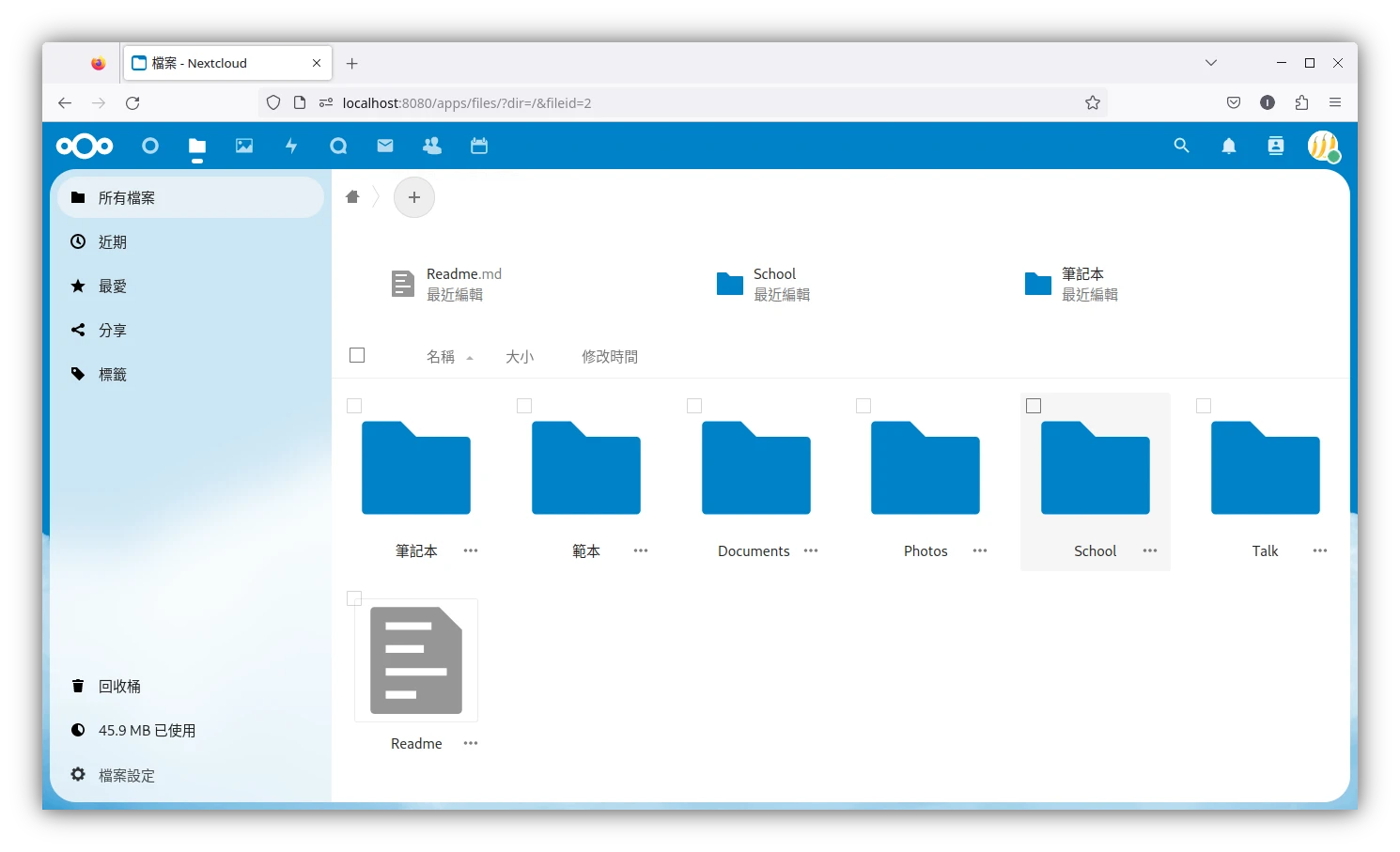Select the Files app icon in top bar

point(197,146)
